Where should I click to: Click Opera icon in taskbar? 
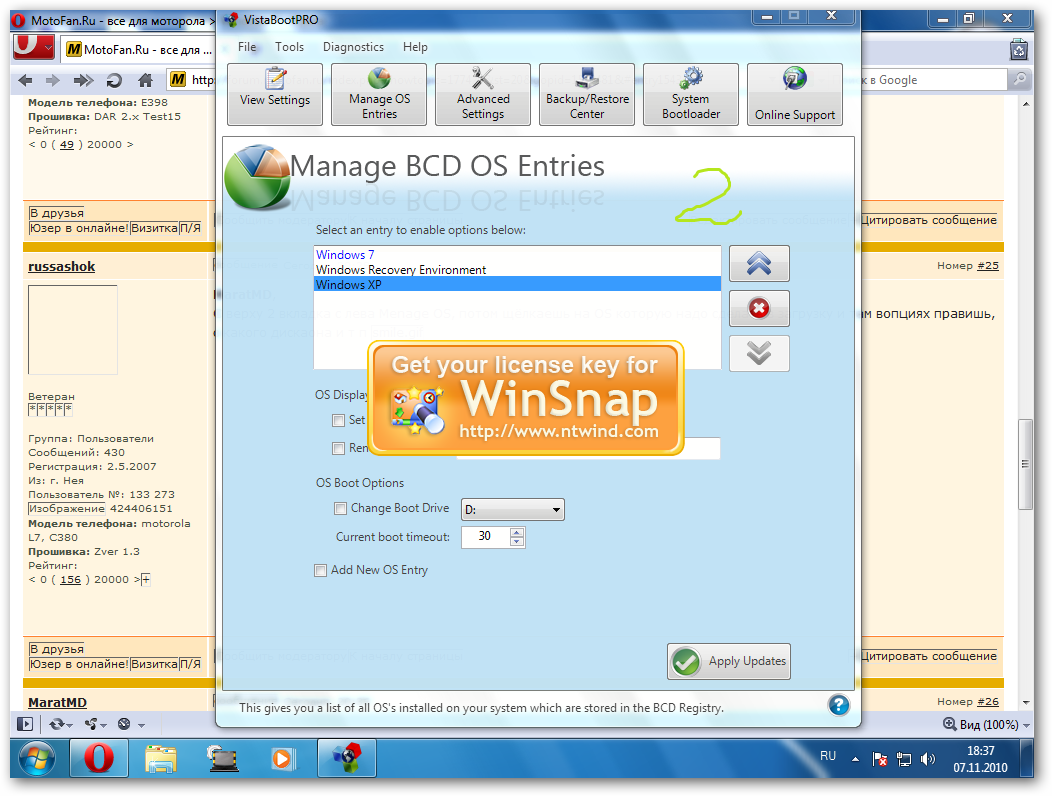point(99,759)
